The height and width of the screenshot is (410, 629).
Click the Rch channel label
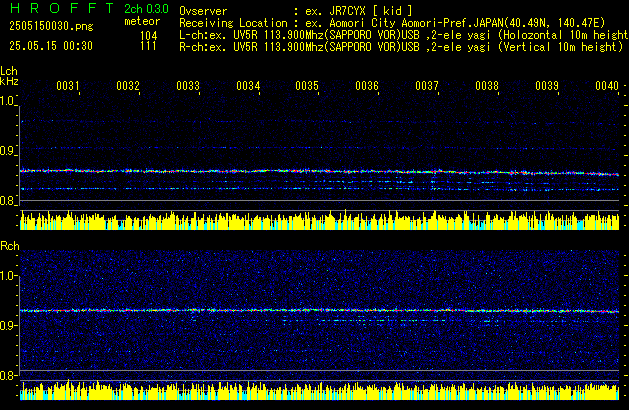[x=10, y=246]
